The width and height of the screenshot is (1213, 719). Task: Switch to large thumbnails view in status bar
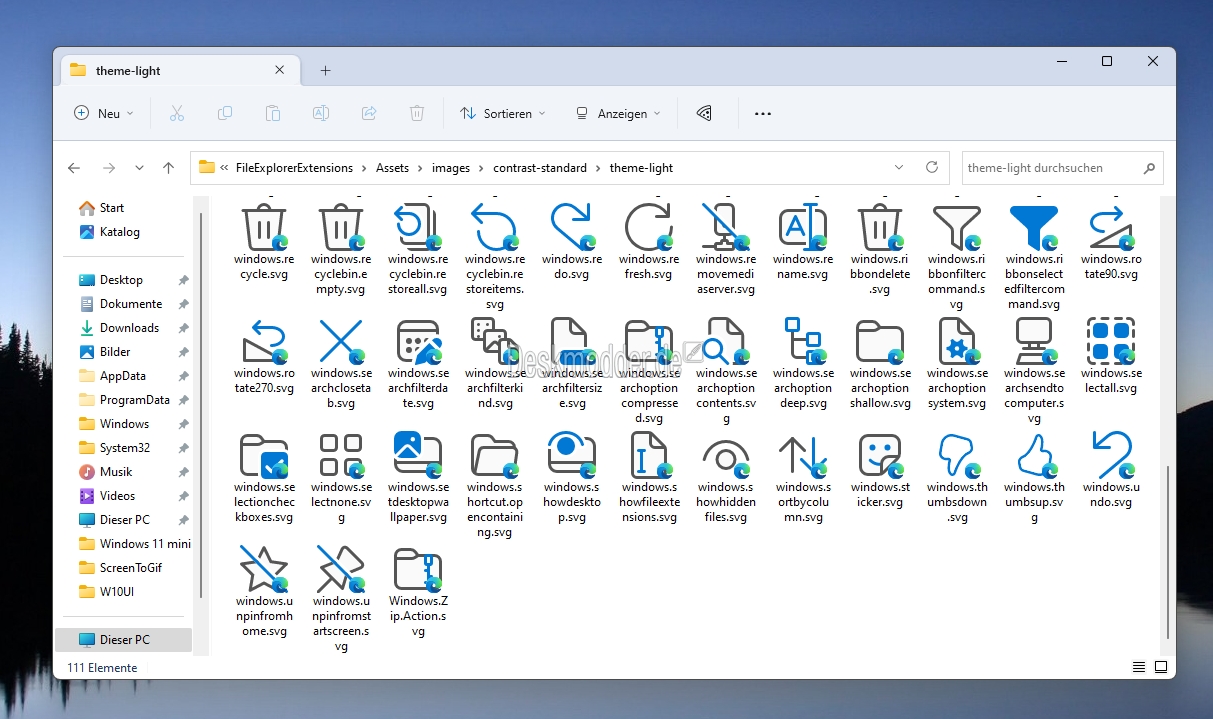[1161, 667]
